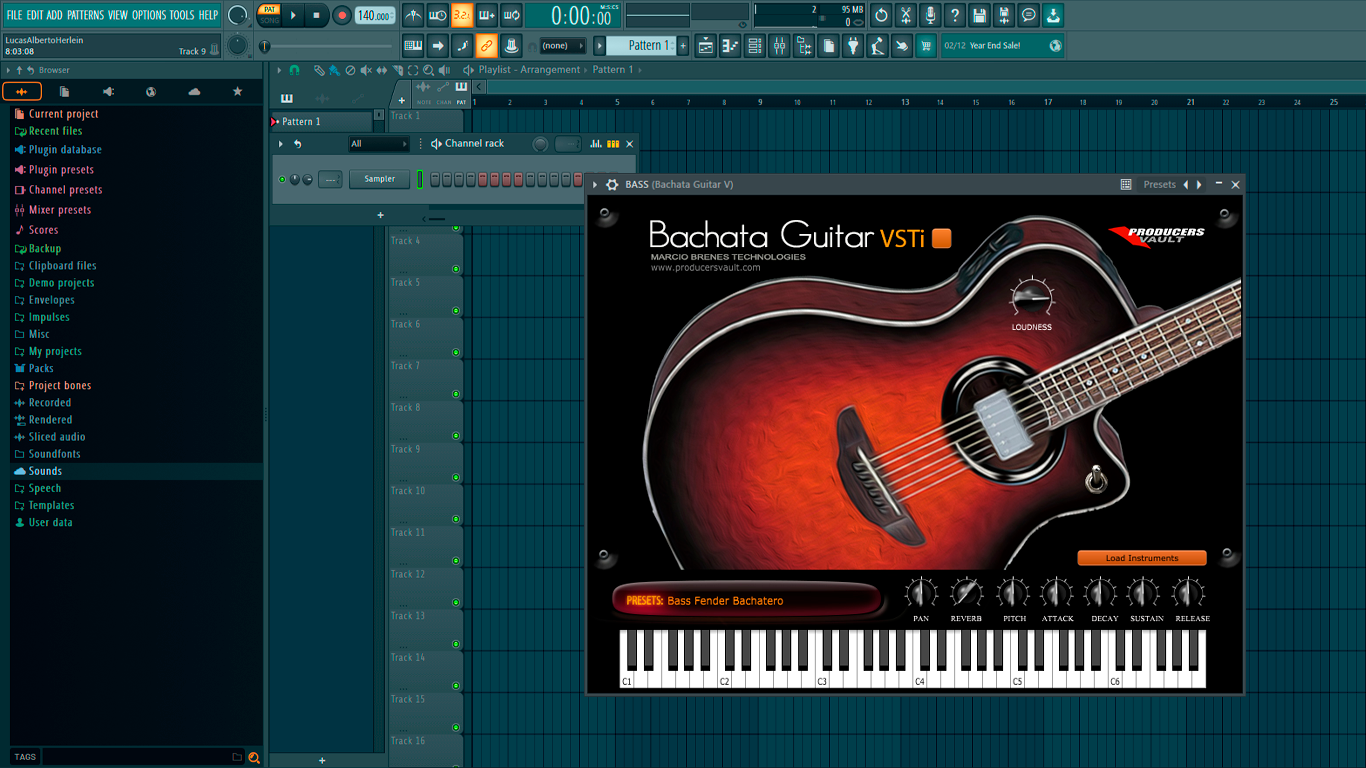Open the Mixer view icon
Image resolution: width=1366 pixels, height=768 pixels.
[x=779, y=45]
